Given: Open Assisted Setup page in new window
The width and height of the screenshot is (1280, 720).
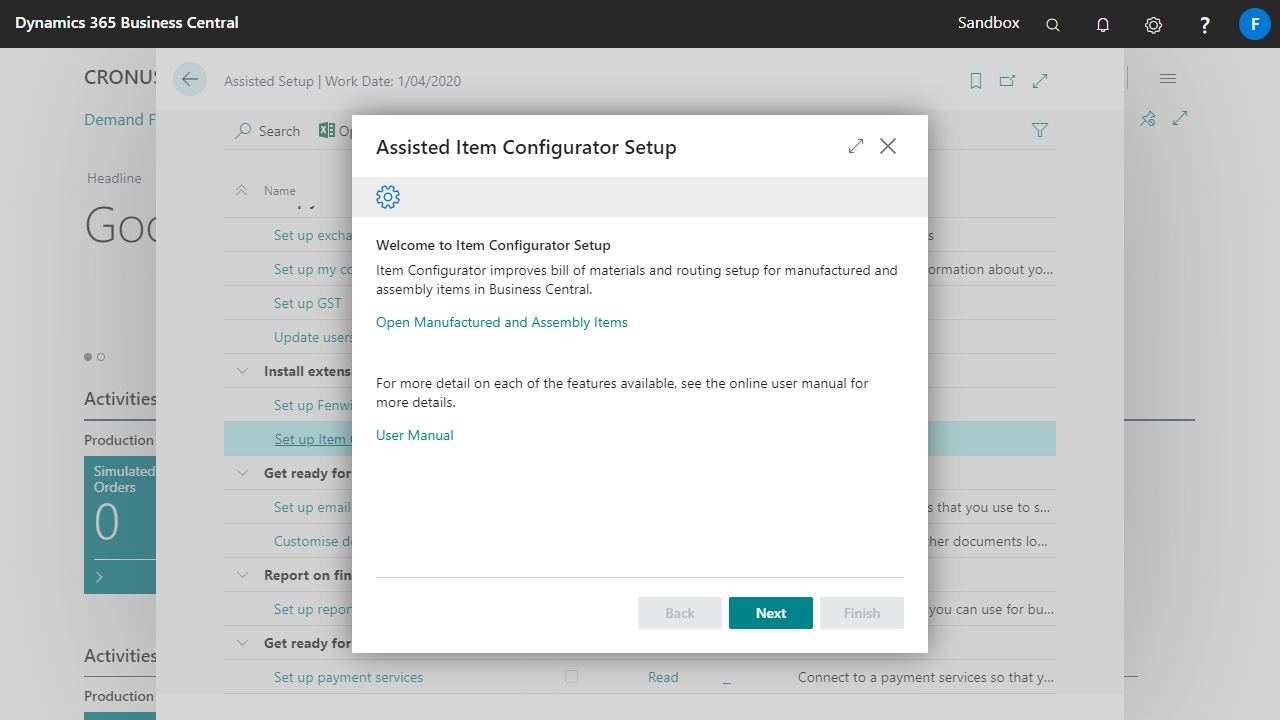Looking at the screenshot, I should pos(1007,81).
